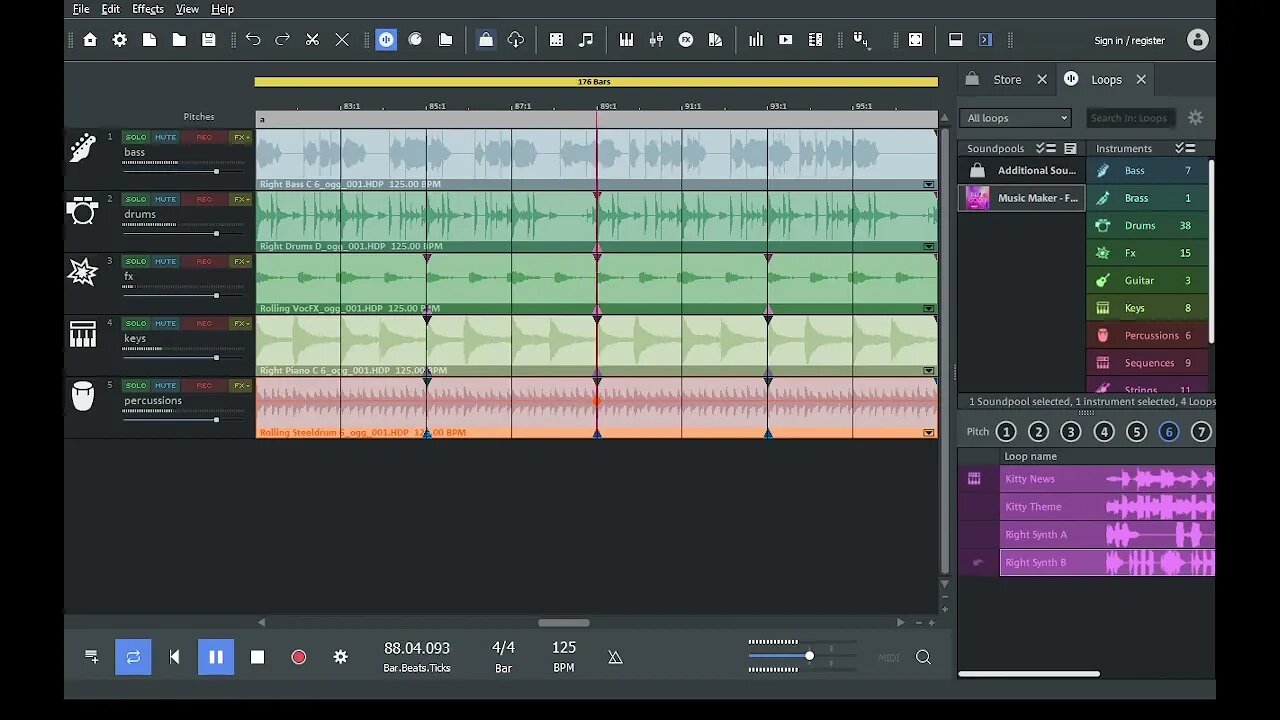Open the keyboard piano icon in the toolbar
1280x720 pixels.
click(627, 40)
